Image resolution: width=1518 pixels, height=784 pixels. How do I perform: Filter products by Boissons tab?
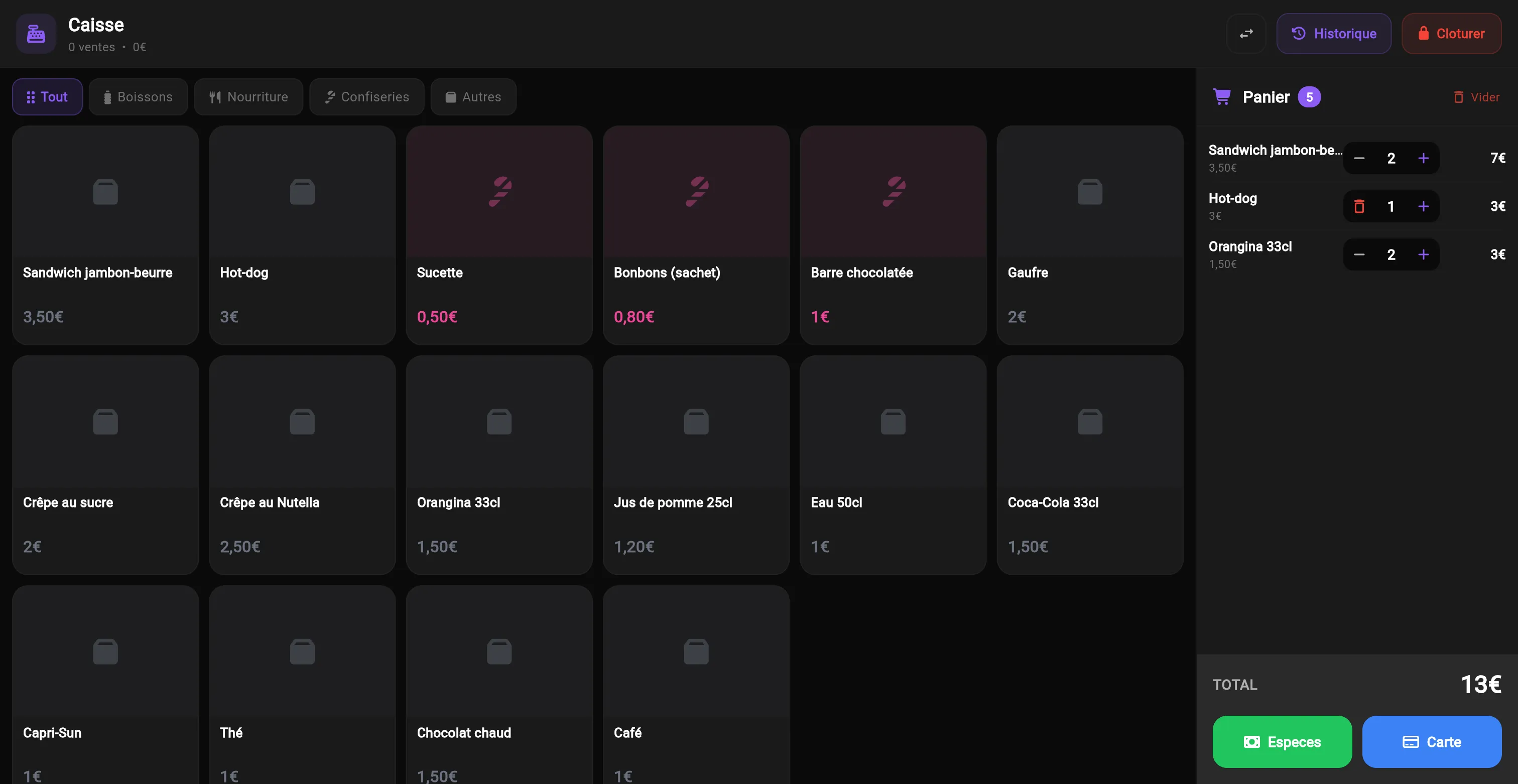pos(138,96)
